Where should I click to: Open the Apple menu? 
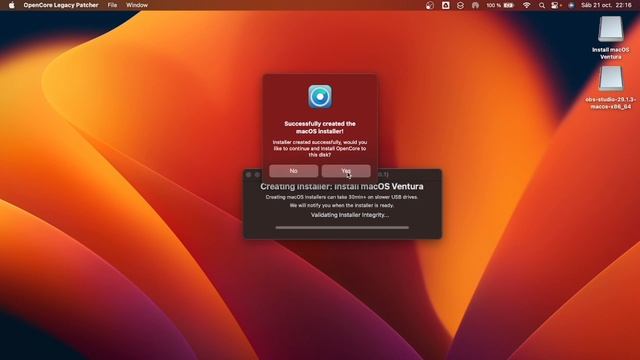pyautogui.click(x=11, y=5)
